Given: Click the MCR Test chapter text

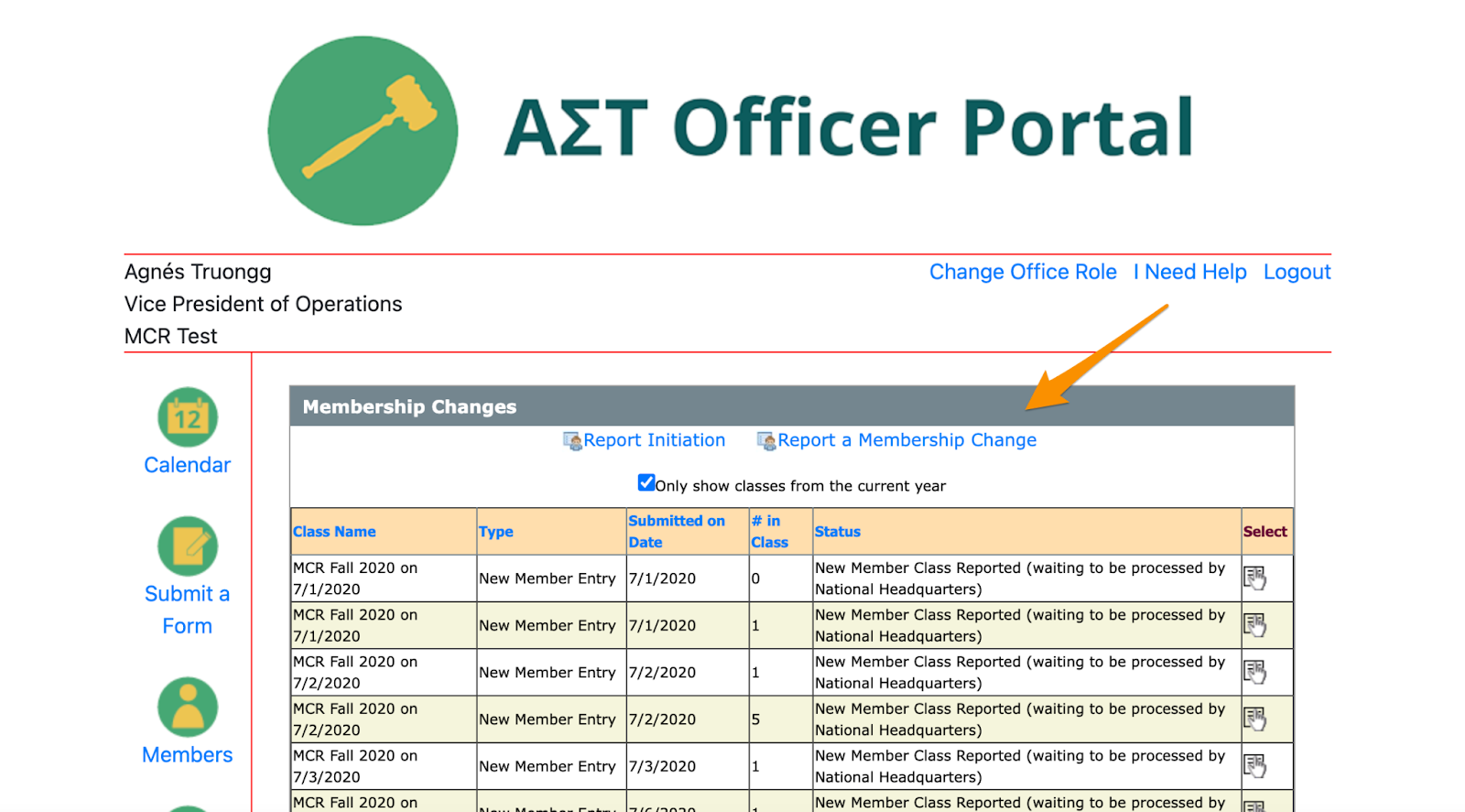Looking at the screenshot, I should [171, 336].
